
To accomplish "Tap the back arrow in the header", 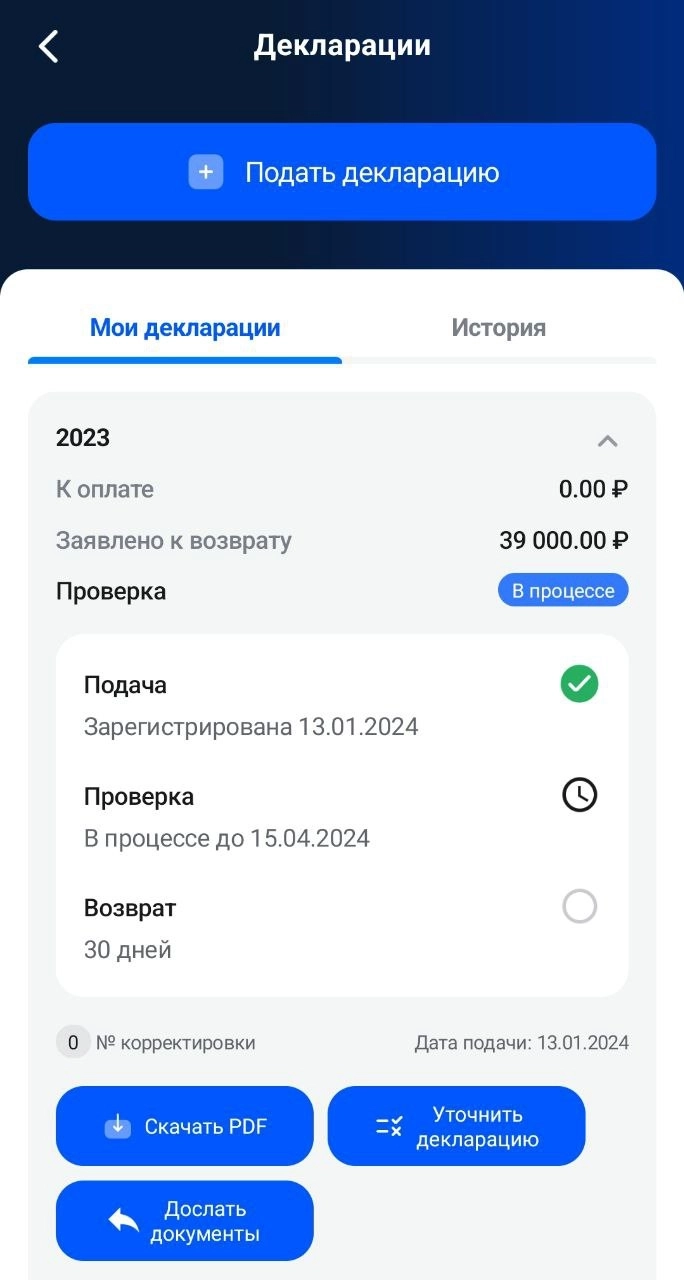I will [47, 46].
